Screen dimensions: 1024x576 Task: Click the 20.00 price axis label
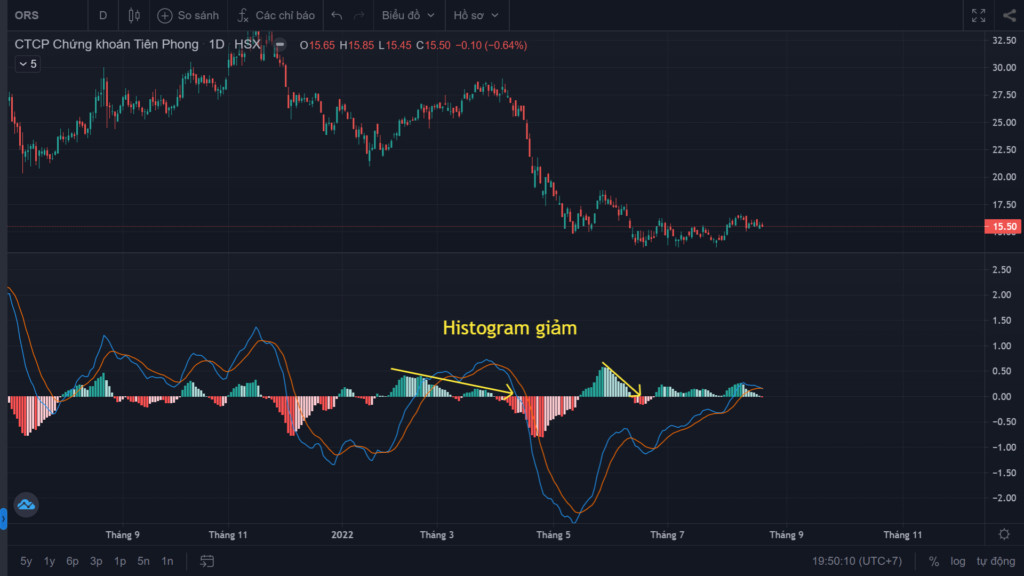[x=1004, y=177]
